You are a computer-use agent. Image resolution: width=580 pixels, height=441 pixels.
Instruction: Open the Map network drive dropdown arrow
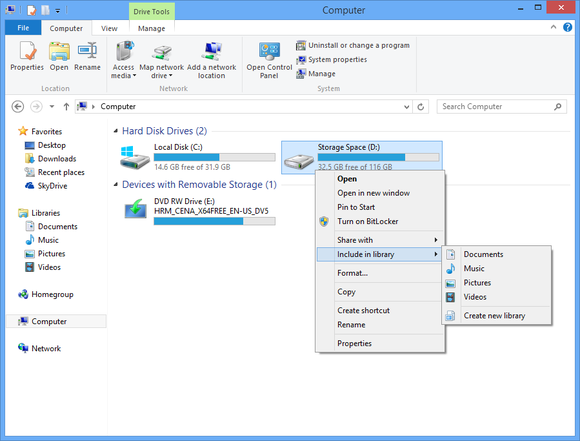point(171,76)
